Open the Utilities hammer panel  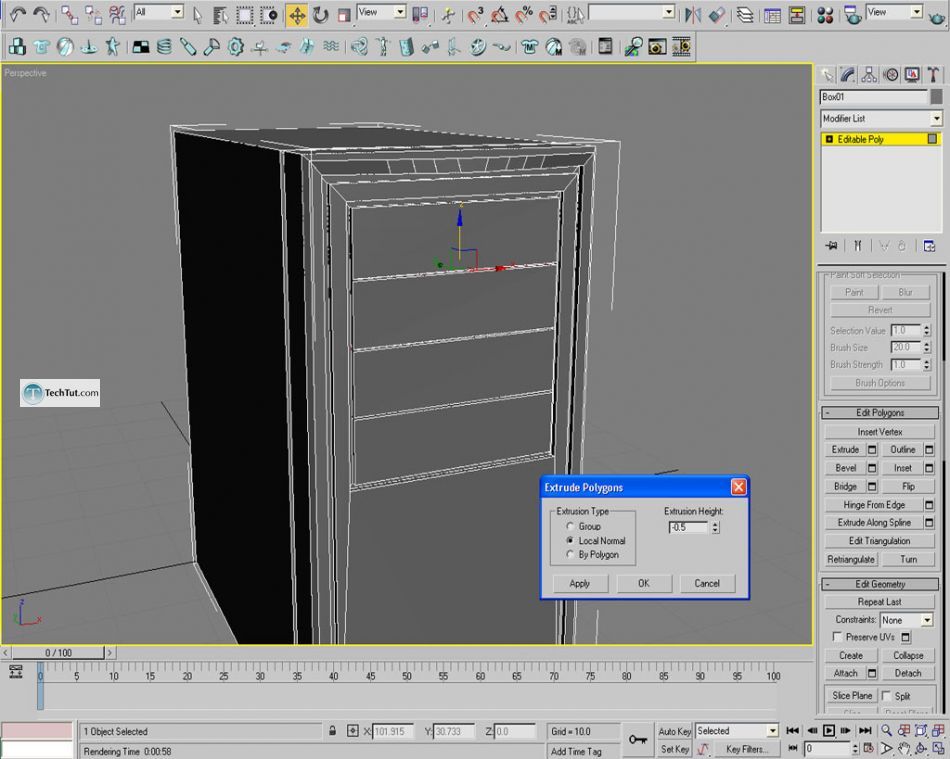click(x=932, y=74)
